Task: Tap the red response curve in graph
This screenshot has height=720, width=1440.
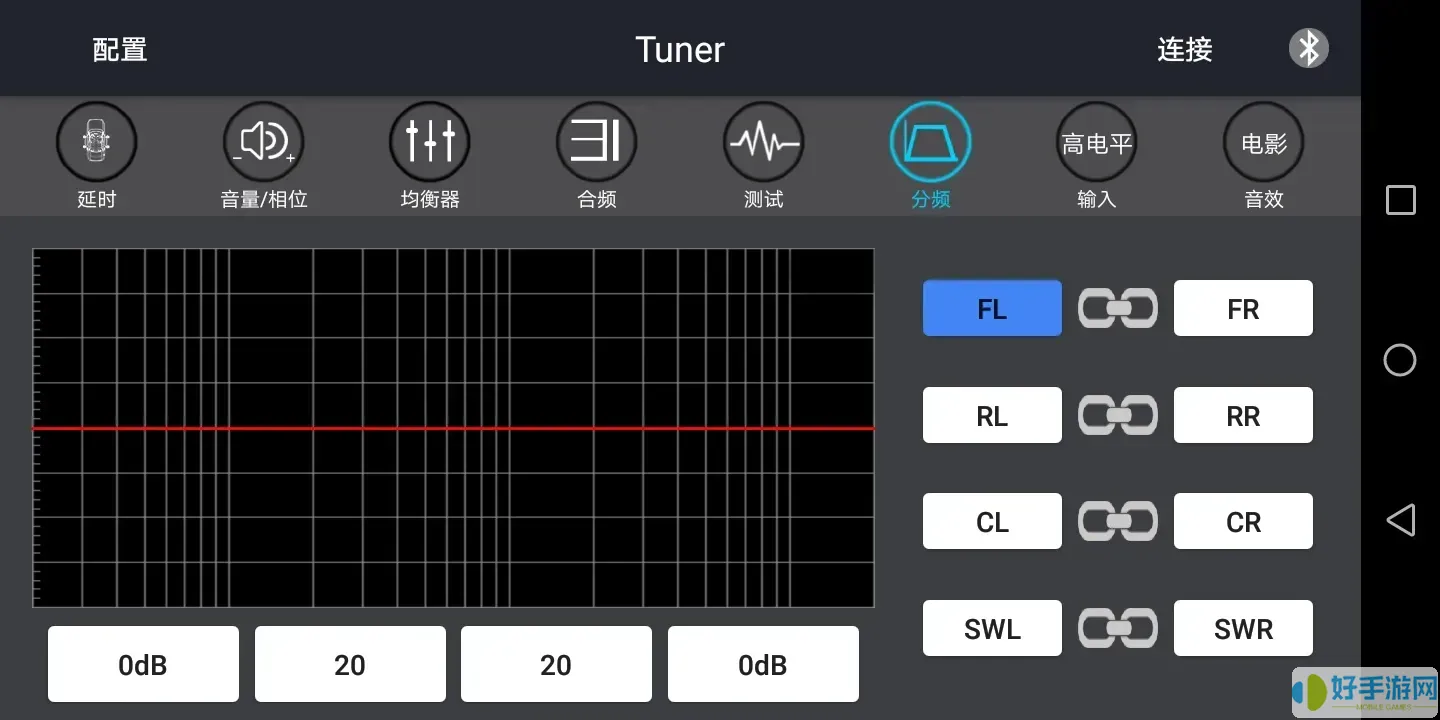Action: (x=453, y=428)
